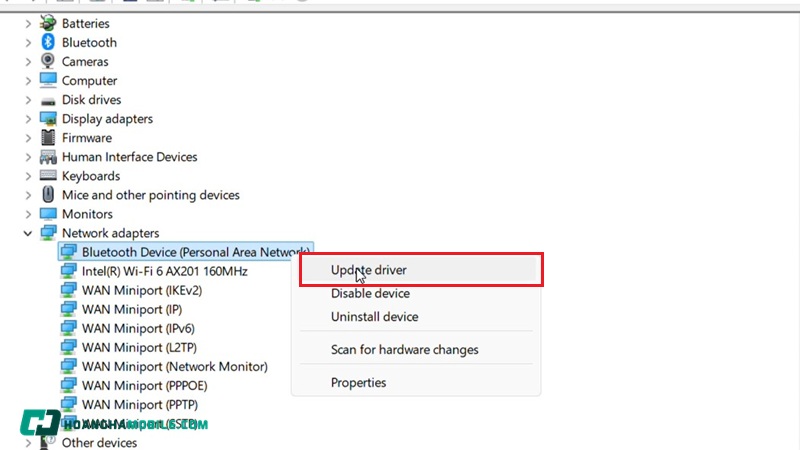This screenshot has height=450, width=800.
Task: Expand the Disk drives category
Action: tap(28, 100)
